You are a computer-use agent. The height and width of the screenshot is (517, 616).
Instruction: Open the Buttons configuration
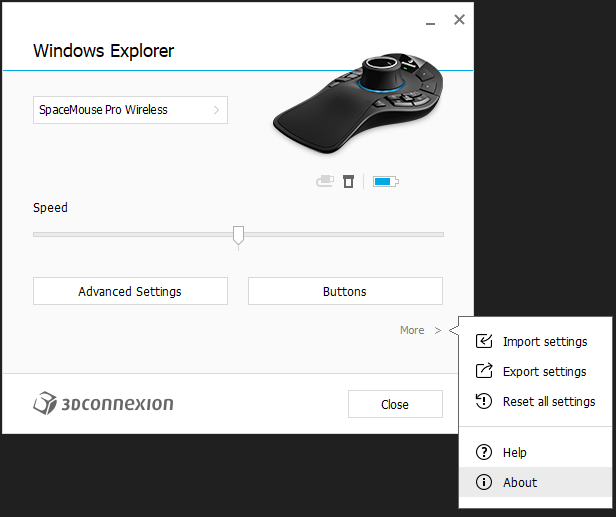[345, 291]
